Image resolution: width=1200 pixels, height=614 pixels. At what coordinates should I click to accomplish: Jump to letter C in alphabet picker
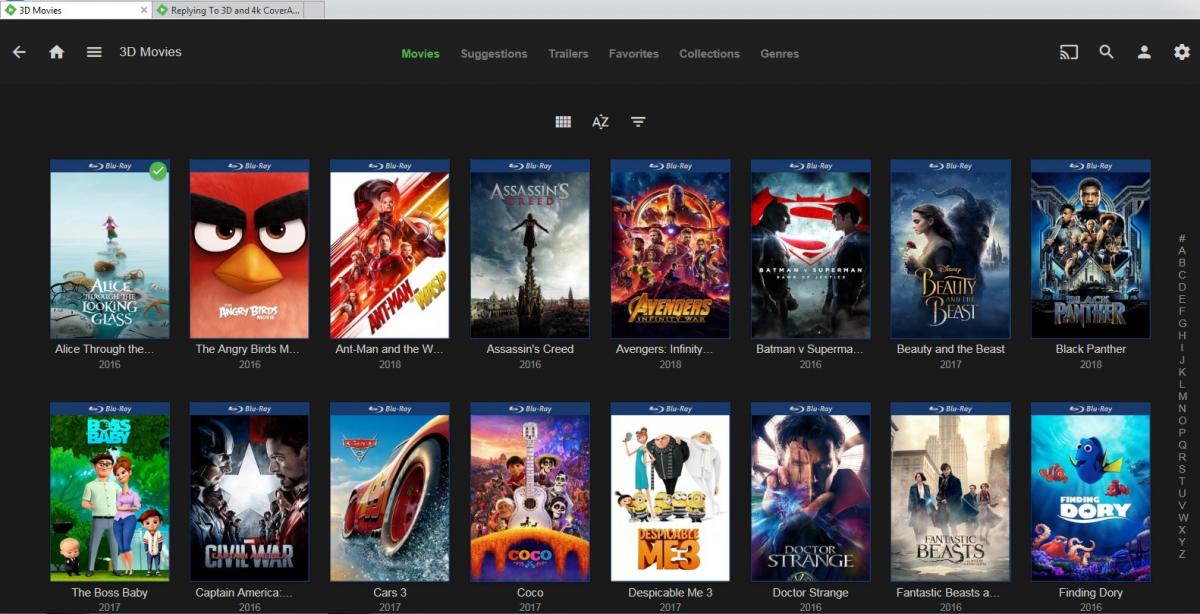(1182, 275)
